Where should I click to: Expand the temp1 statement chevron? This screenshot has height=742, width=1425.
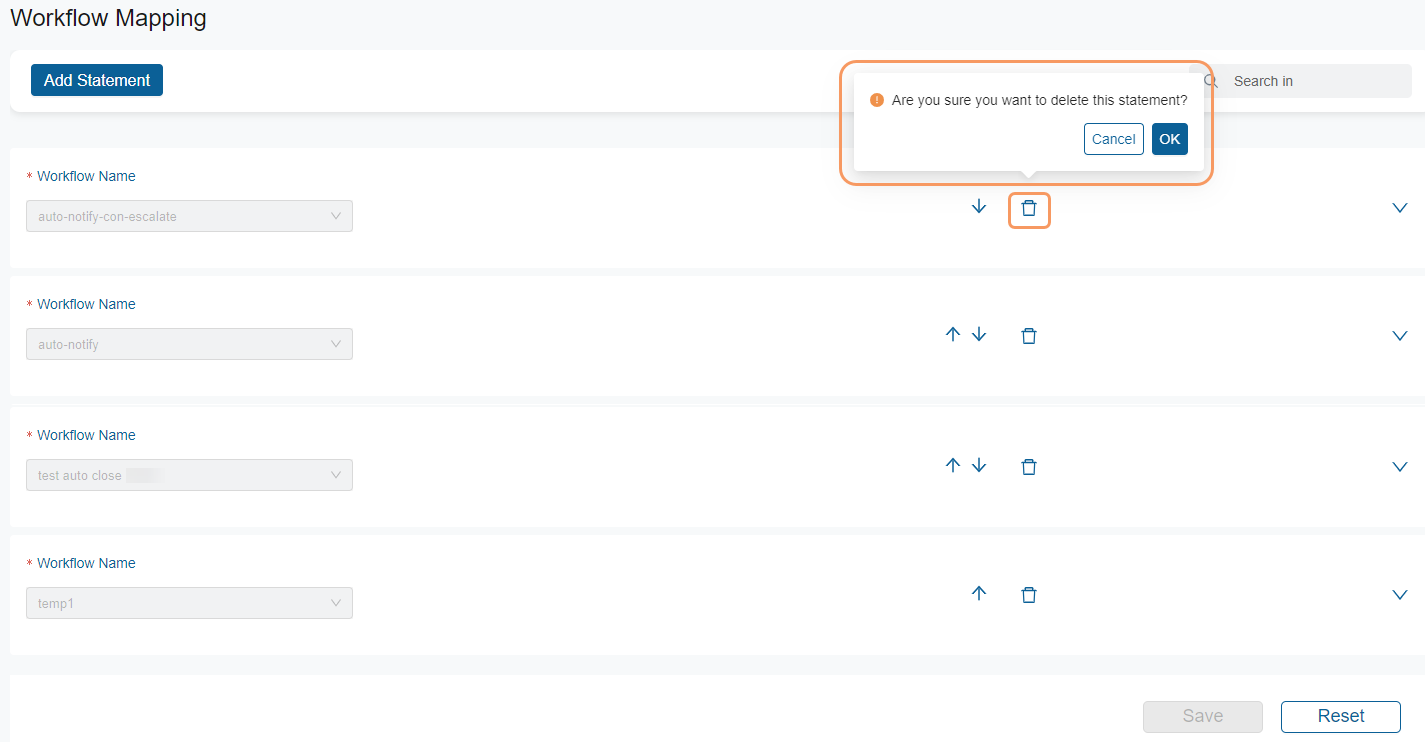pos(1400,595)
